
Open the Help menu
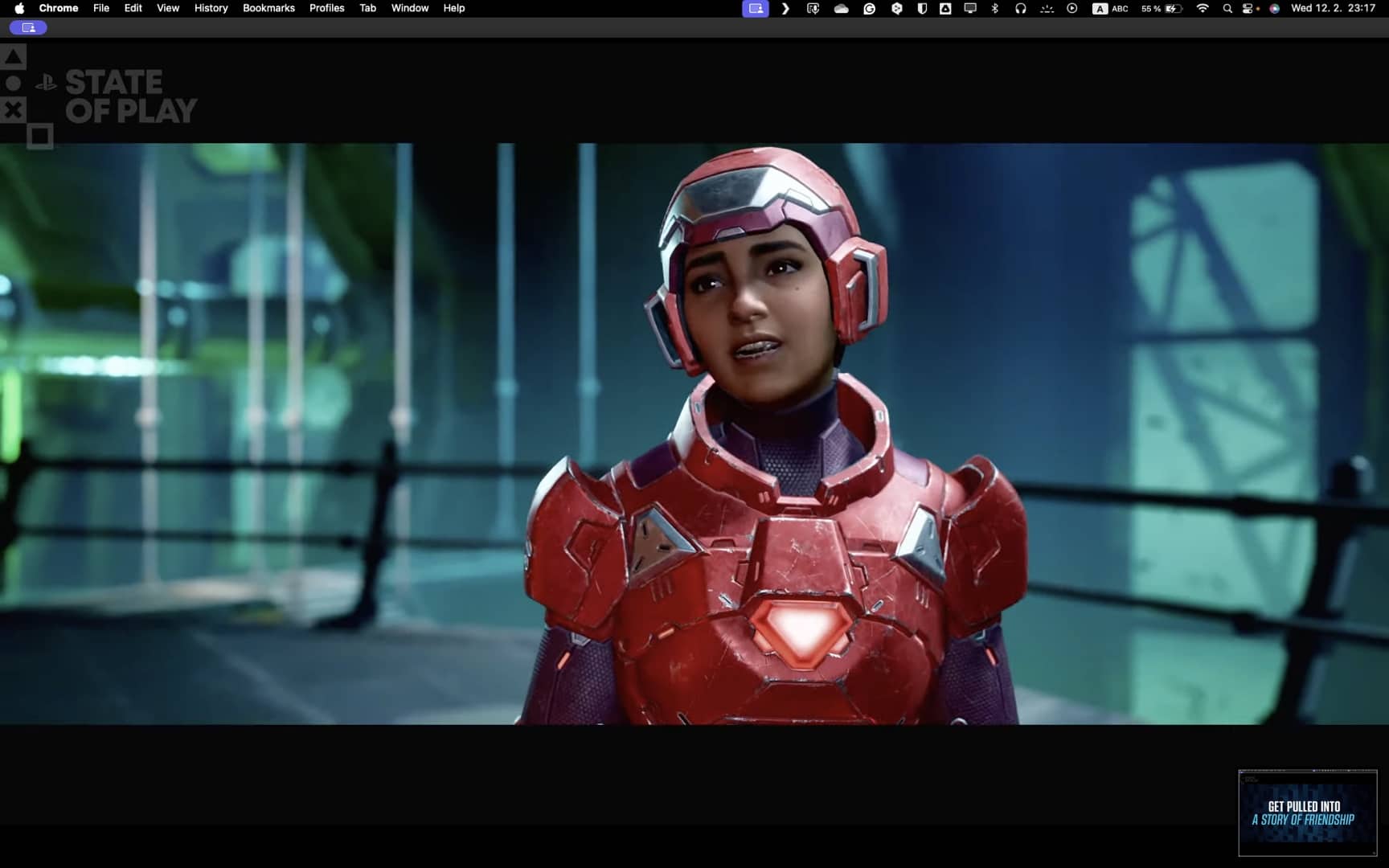pos(454,8)
